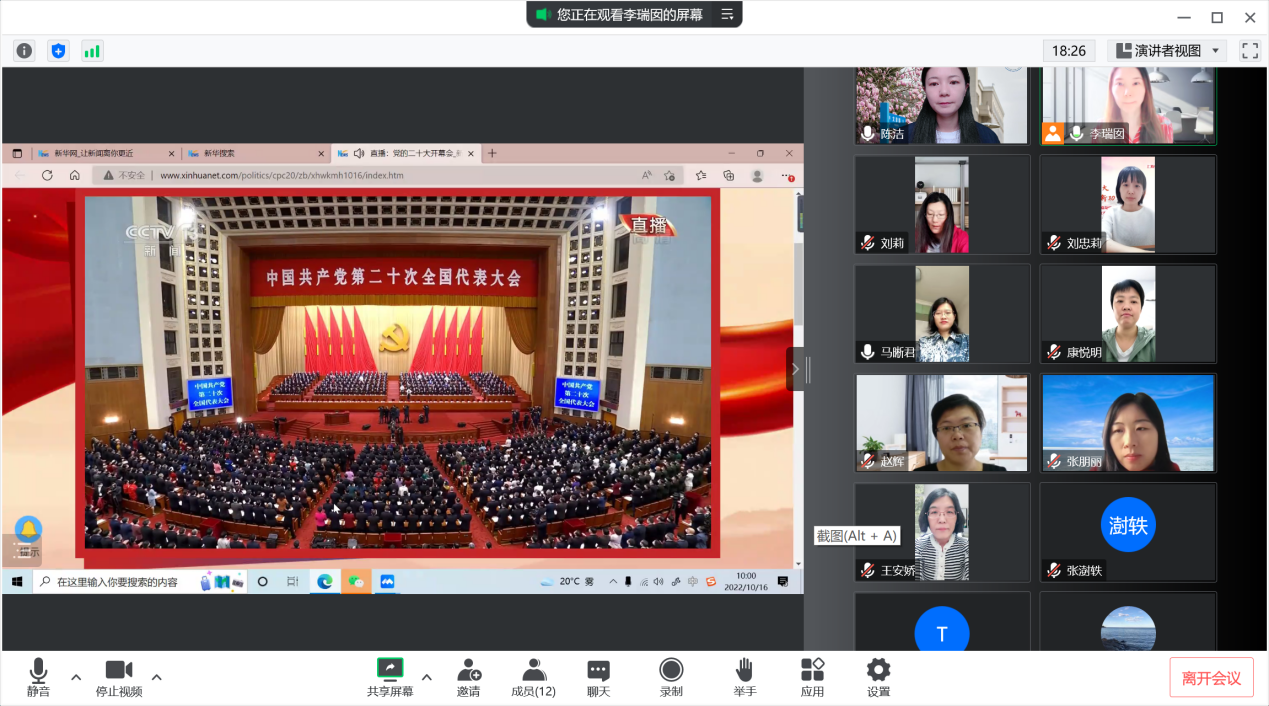Toggle 停止视频 camera off
1269x706 pixels.
click(119, 677)
